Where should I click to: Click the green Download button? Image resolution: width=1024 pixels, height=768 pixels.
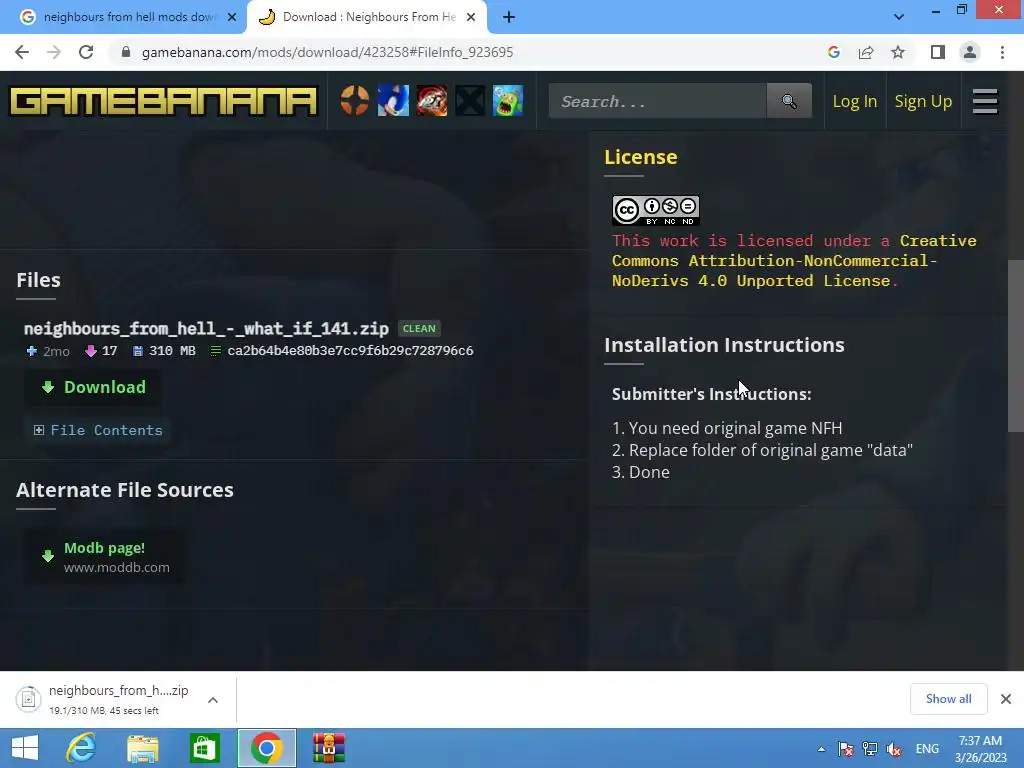[x=93, y=387]
